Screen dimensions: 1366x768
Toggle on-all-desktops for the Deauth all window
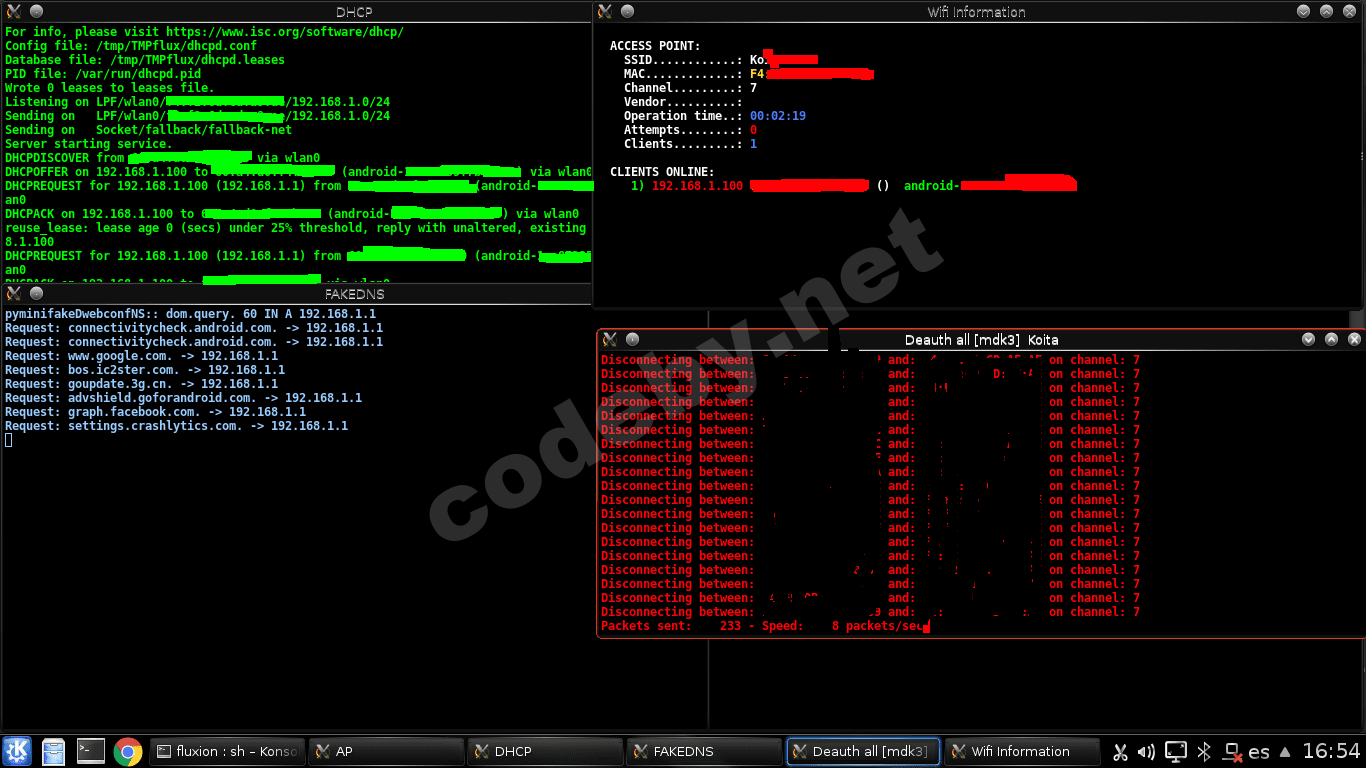[632, 339]
